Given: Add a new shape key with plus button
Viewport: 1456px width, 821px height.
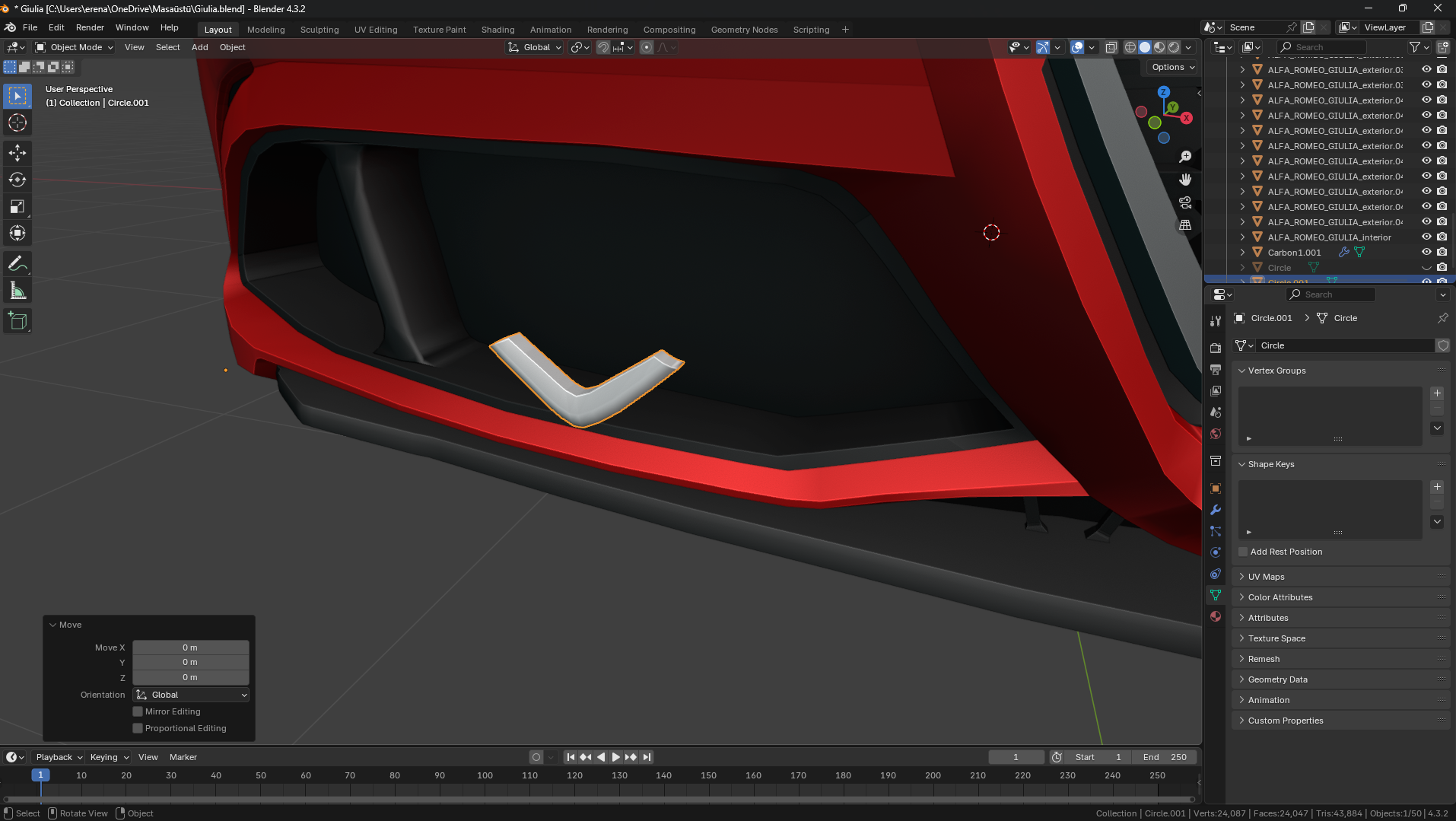Looking at the screenshot, I should click(1437, 487).
